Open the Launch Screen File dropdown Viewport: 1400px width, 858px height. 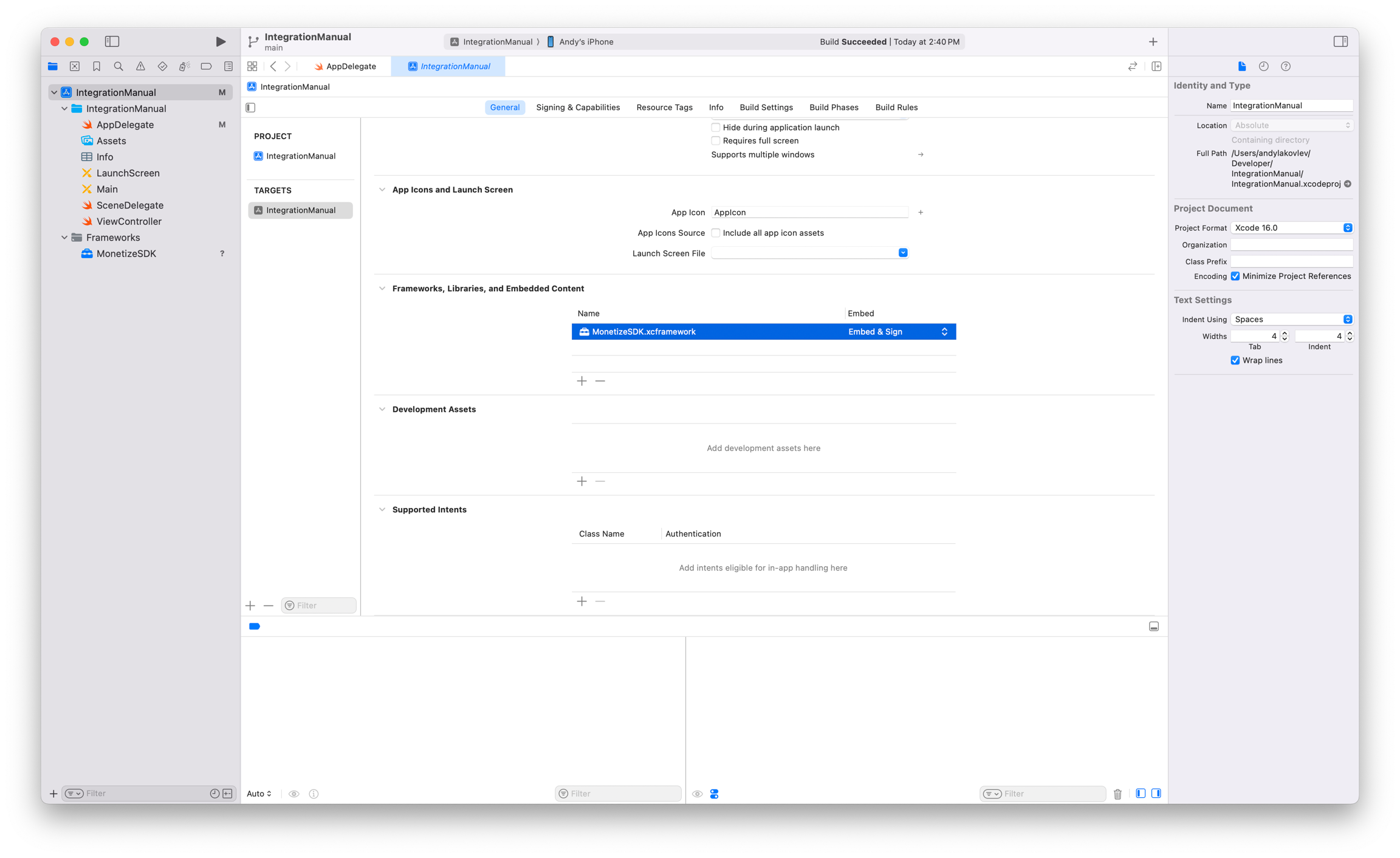click(x=902, y=253)
